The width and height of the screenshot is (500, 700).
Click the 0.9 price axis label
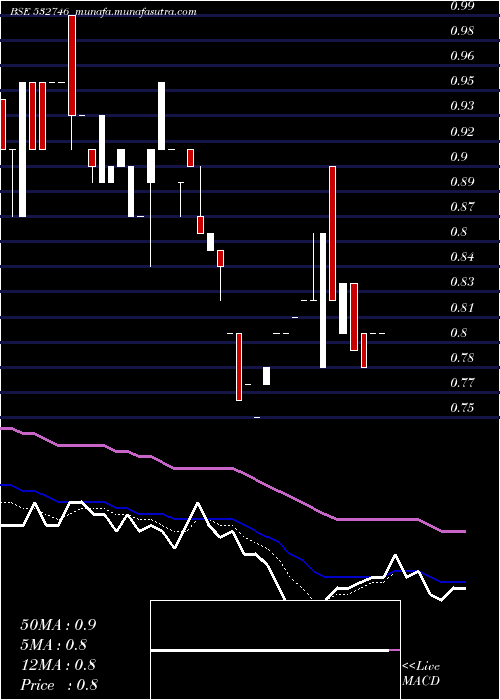pos(458,156)
